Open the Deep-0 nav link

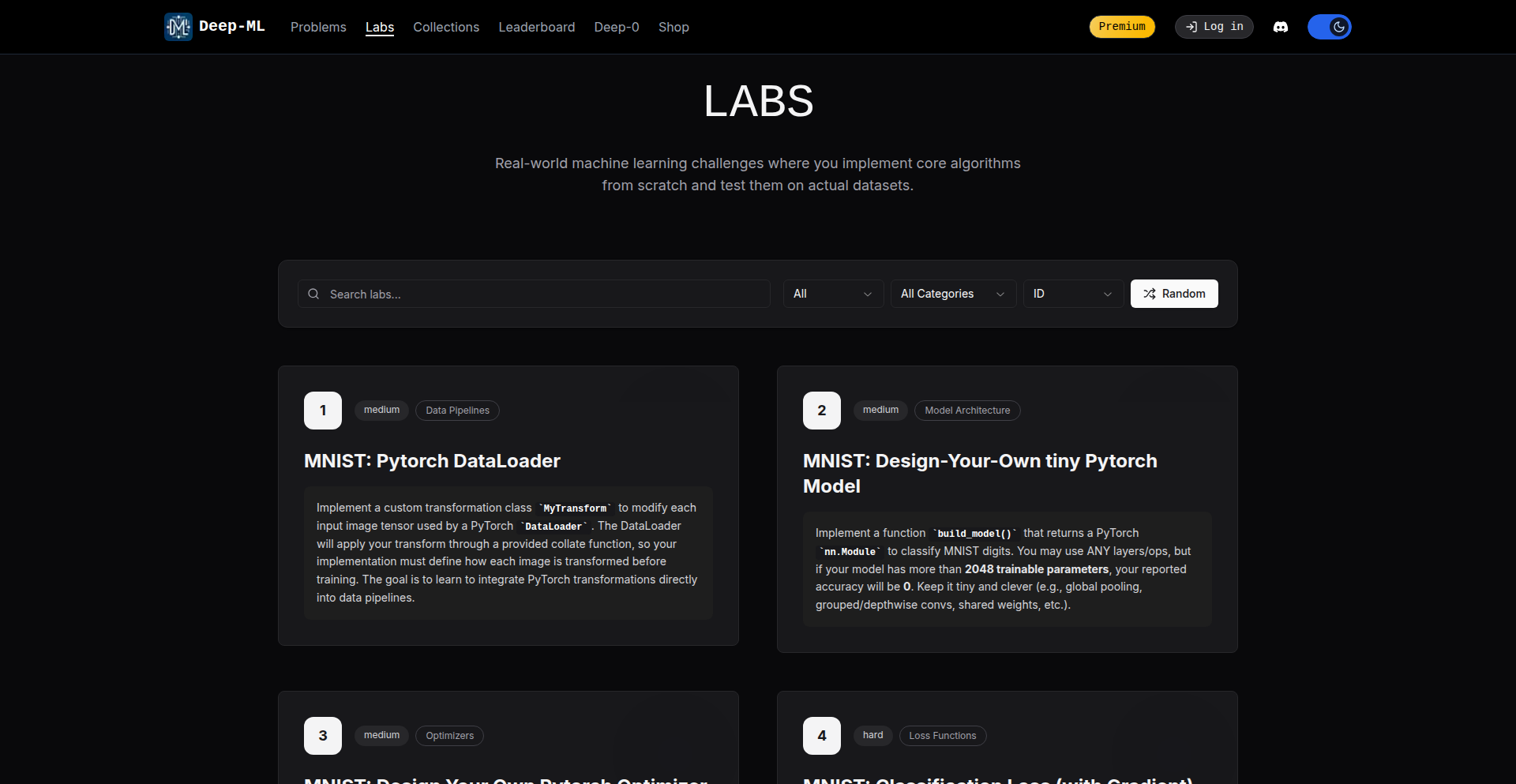point(617,27)
